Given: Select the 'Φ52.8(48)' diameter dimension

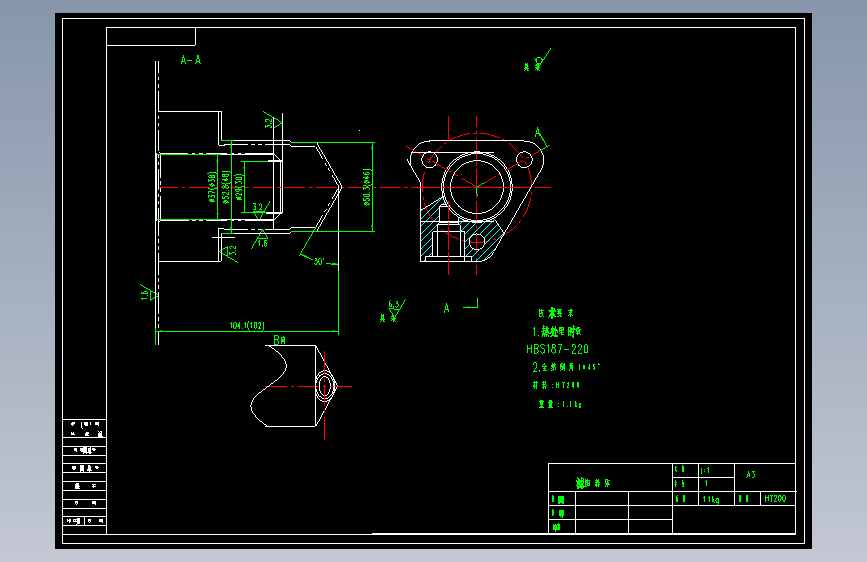Looking at the screenshot, I should (225, 187).
